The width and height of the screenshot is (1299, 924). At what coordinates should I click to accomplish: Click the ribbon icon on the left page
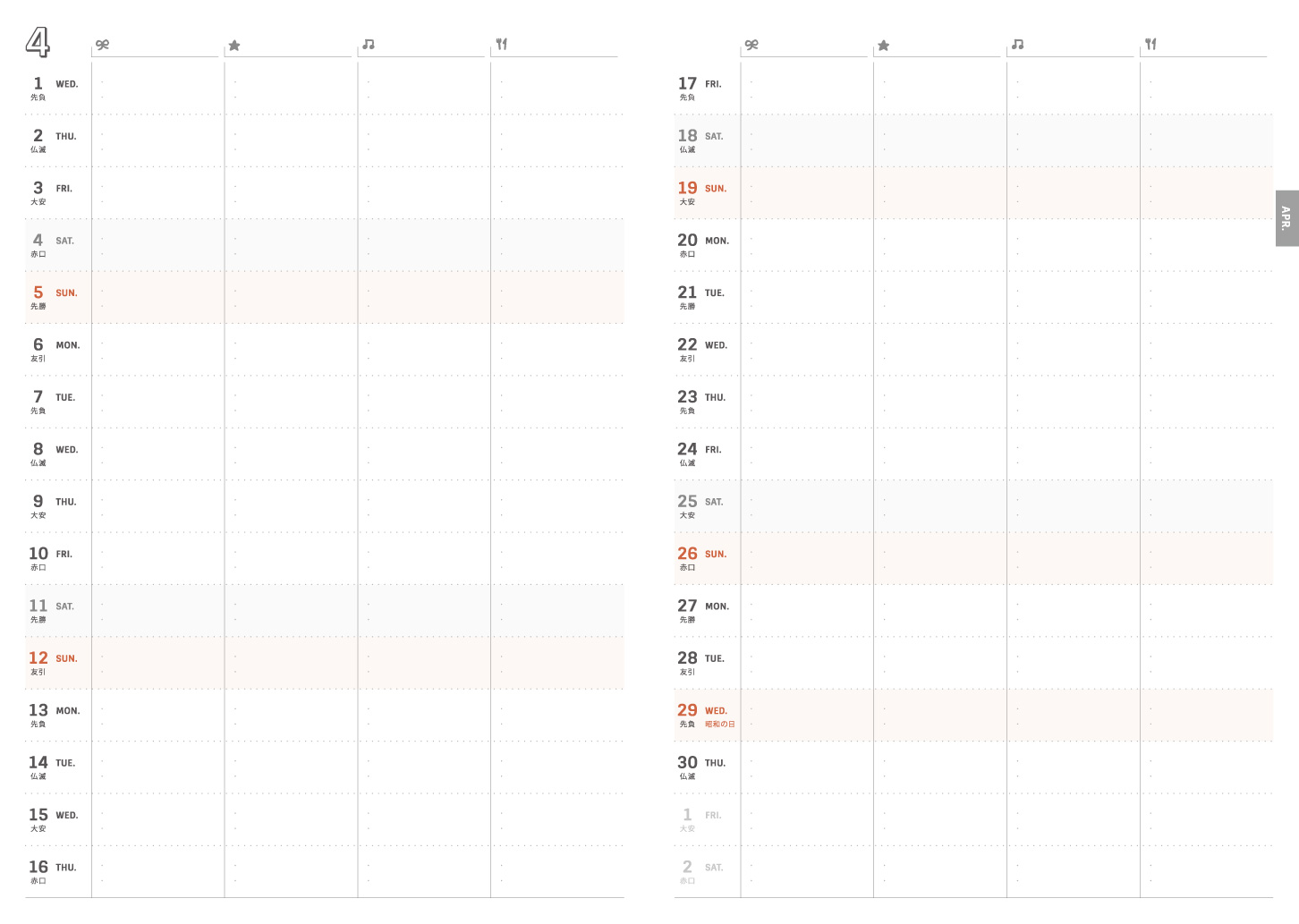pyautogui.click(x=103, y=45)
